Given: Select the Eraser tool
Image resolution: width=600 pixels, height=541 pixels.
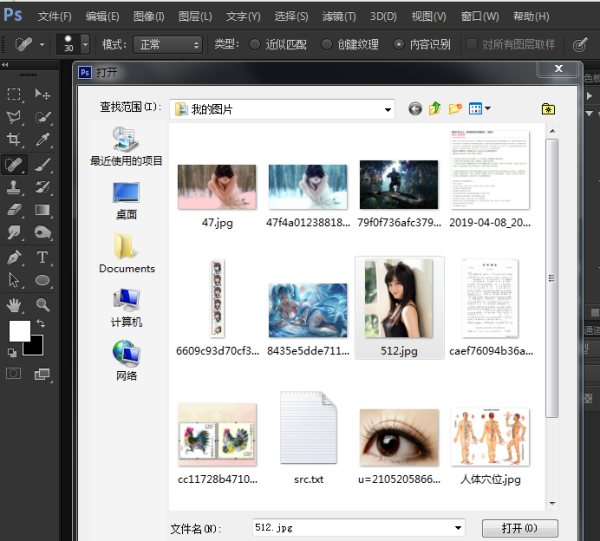Looking at the screenshot, I should point(14,210).
